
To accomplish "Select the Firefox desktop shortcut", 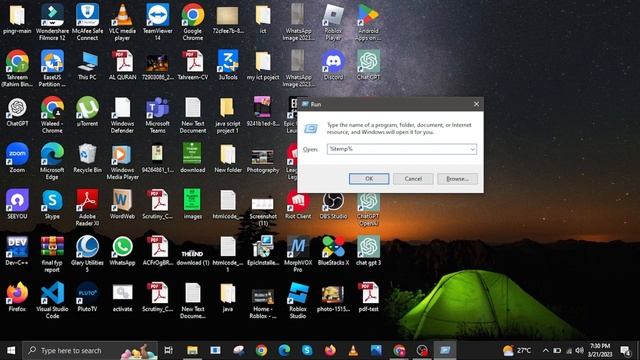I will coord(17,297).
